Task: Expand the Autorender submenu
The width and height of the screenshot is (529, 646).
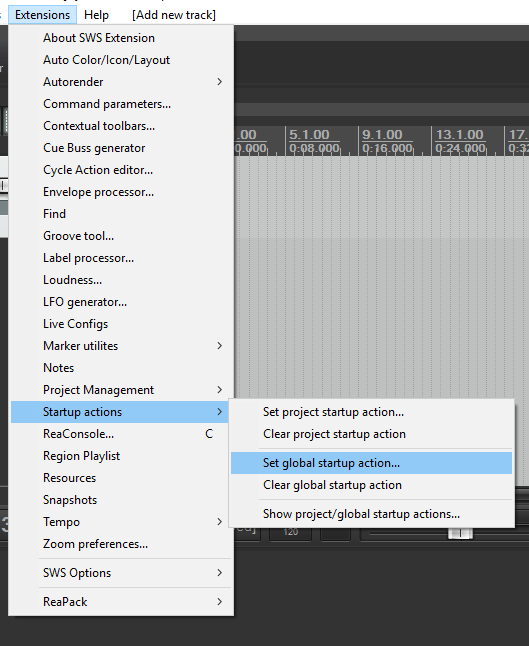Action: point(121,82)
